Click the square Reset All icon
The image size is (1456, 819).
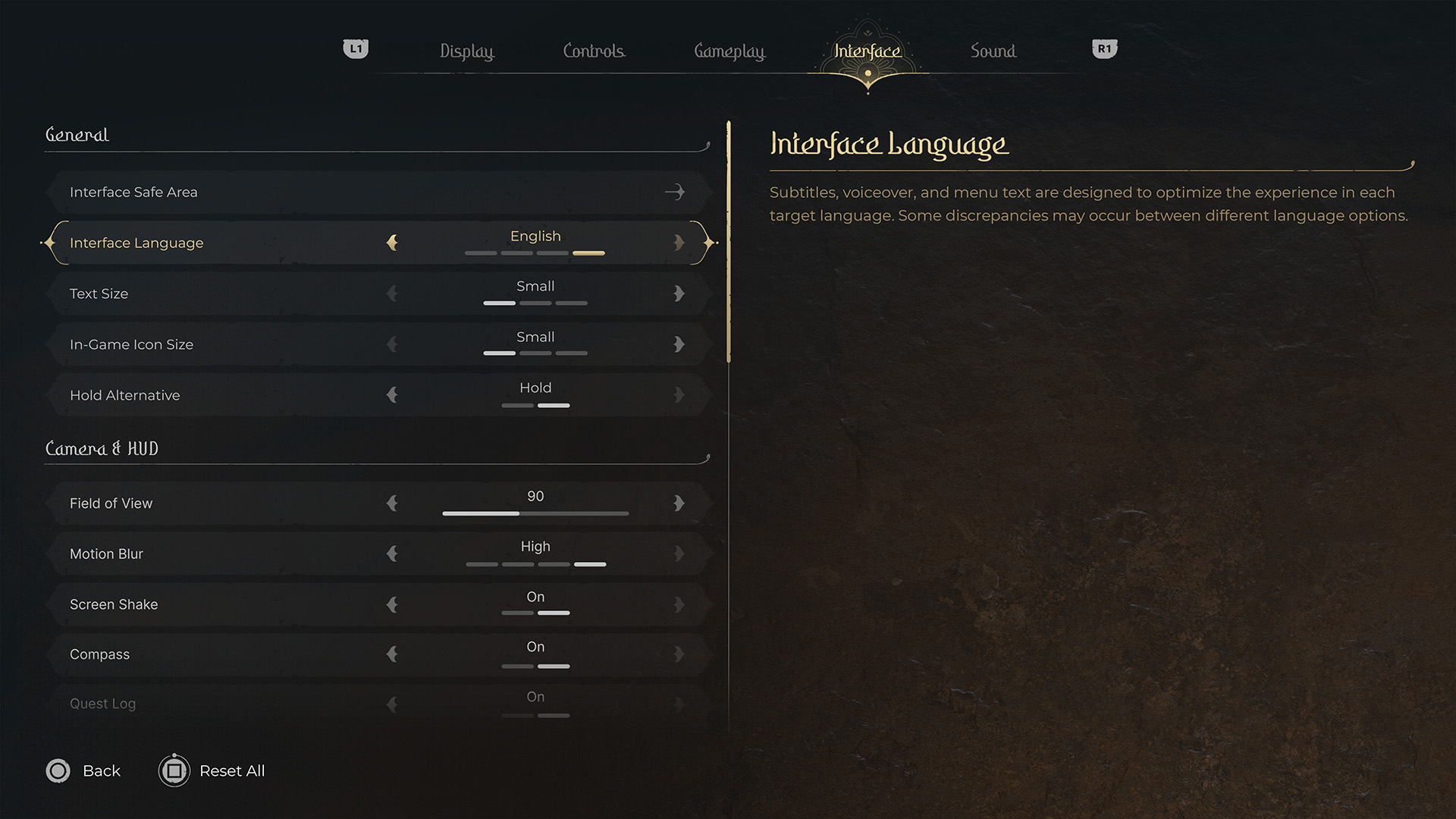click(174, 770)
